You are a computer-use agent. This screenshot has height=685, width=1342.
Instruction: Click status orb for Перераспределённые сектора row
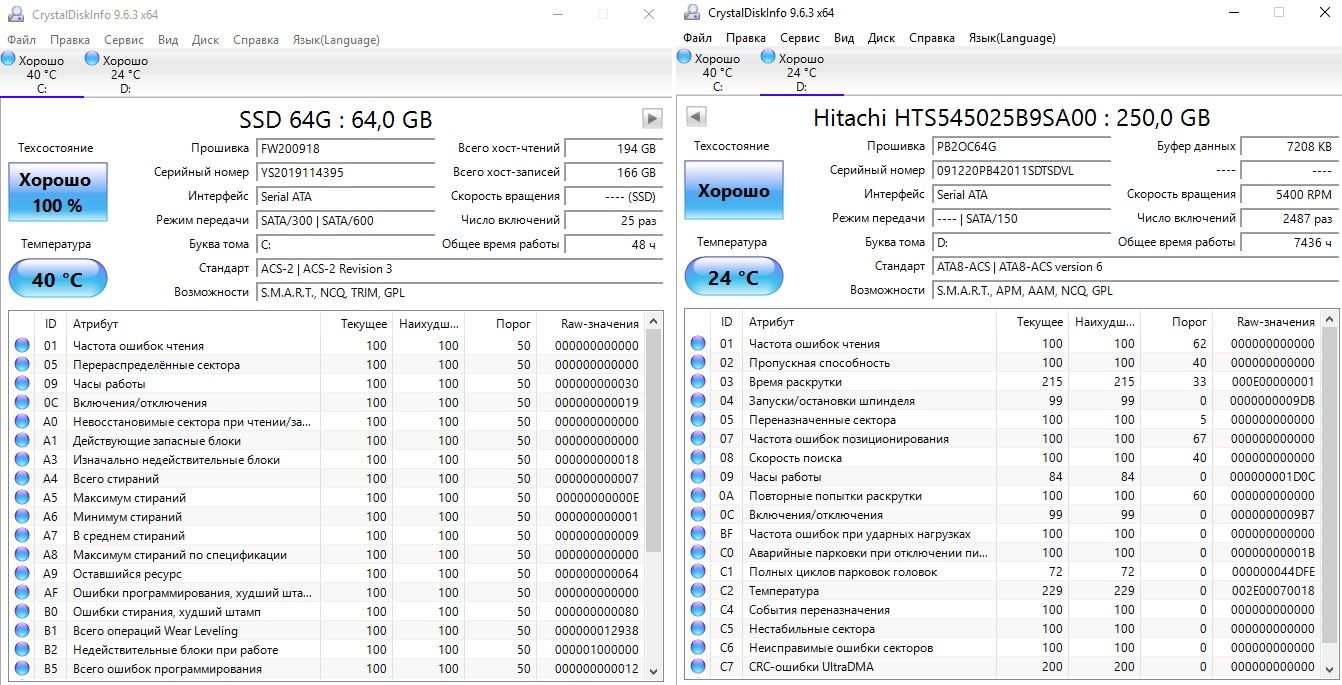(x=22, y=365)
